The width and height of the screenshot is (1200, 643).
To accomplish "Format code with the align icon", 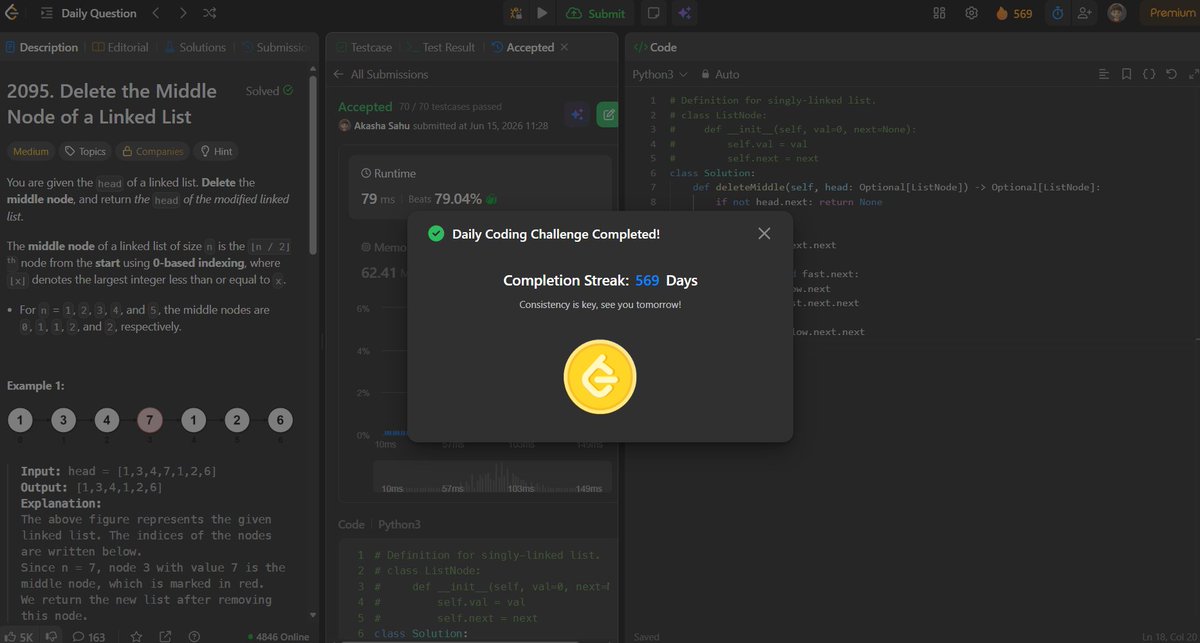I will pos(1104,74).
